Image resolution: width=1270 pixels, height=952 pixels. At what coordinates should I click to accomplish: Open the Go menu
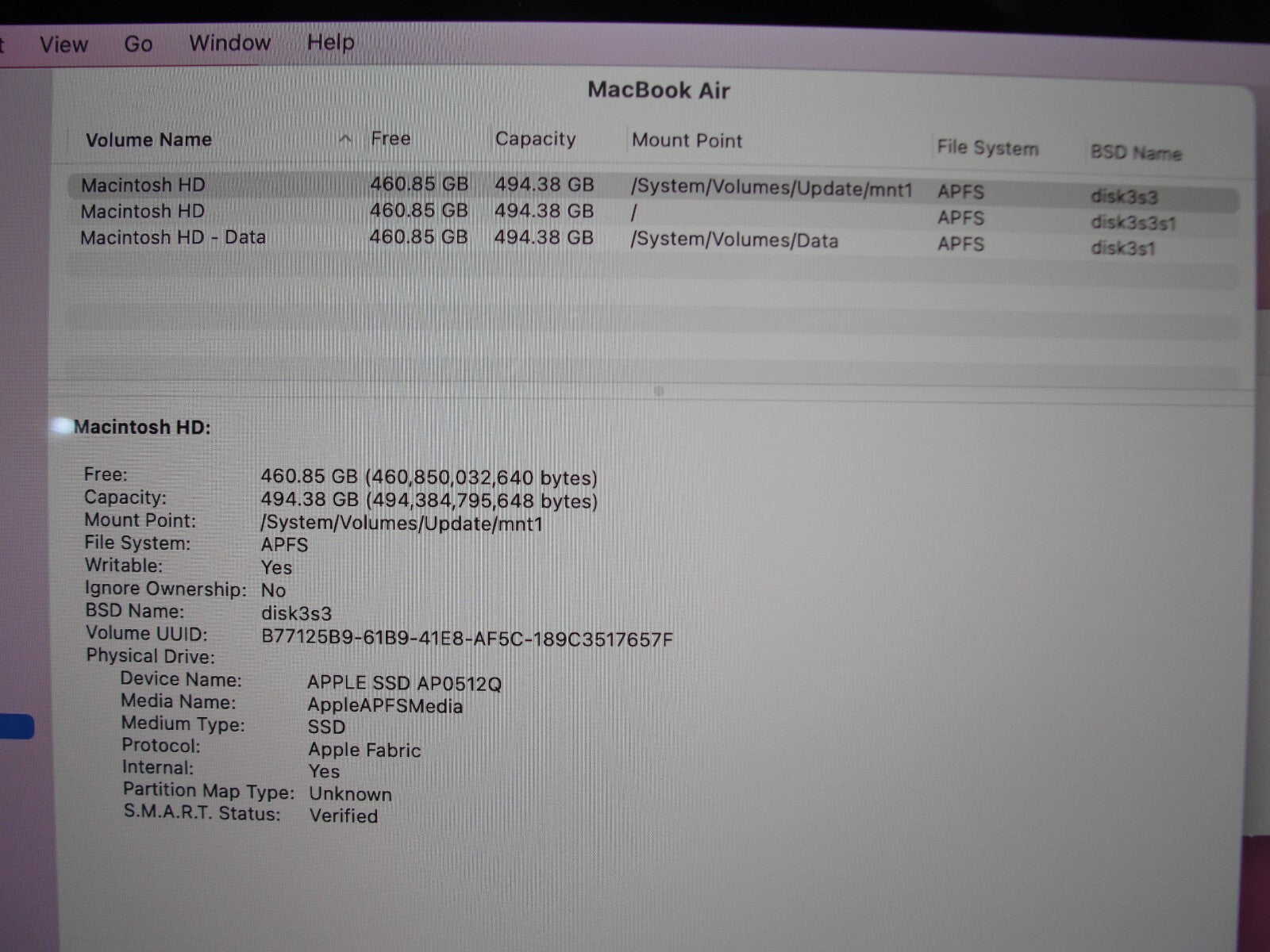(138, 44)
